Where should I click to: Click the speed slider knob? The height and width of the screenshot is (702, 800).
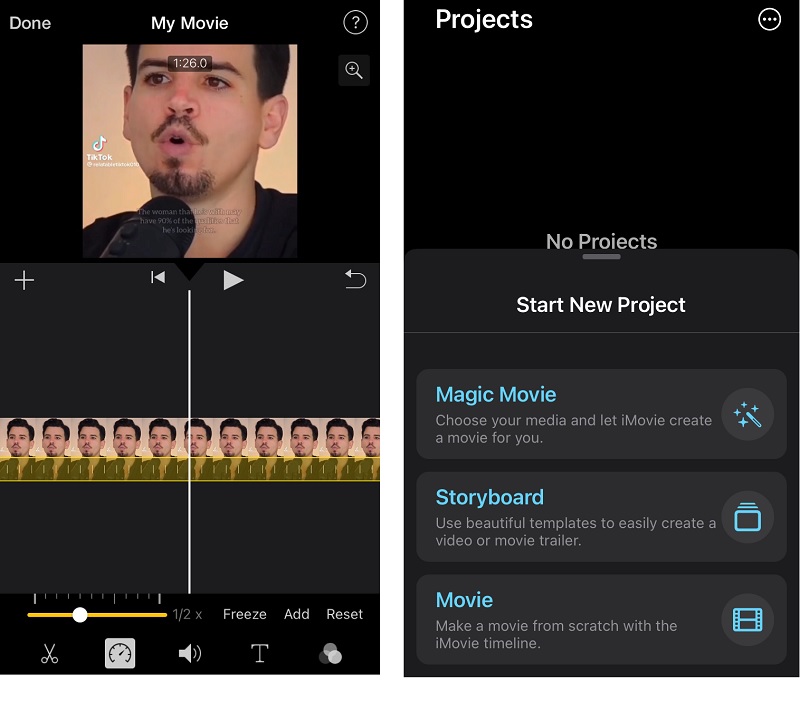(x=80, y=614)
